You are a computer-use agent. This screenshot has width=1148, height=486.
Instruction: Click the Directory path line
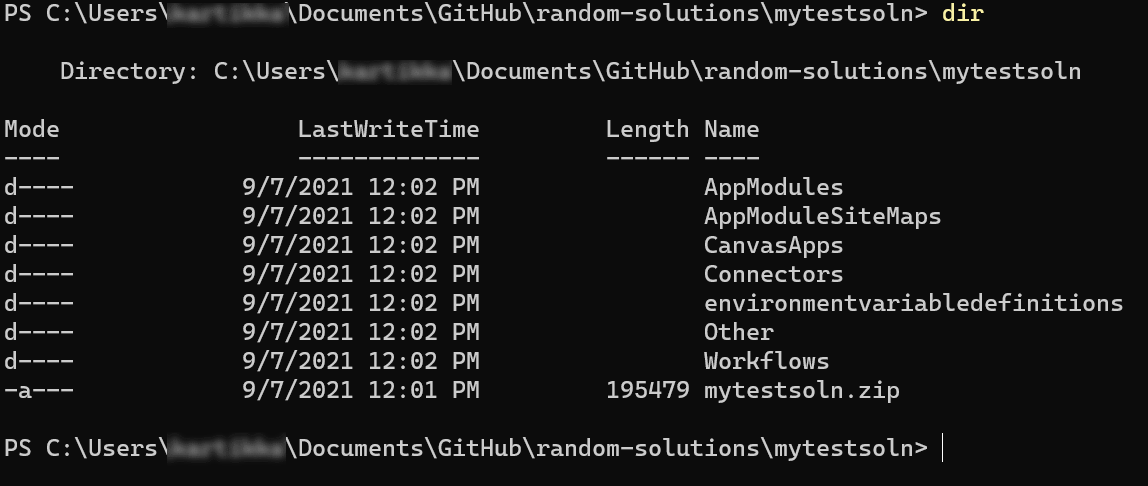(570, 71)
